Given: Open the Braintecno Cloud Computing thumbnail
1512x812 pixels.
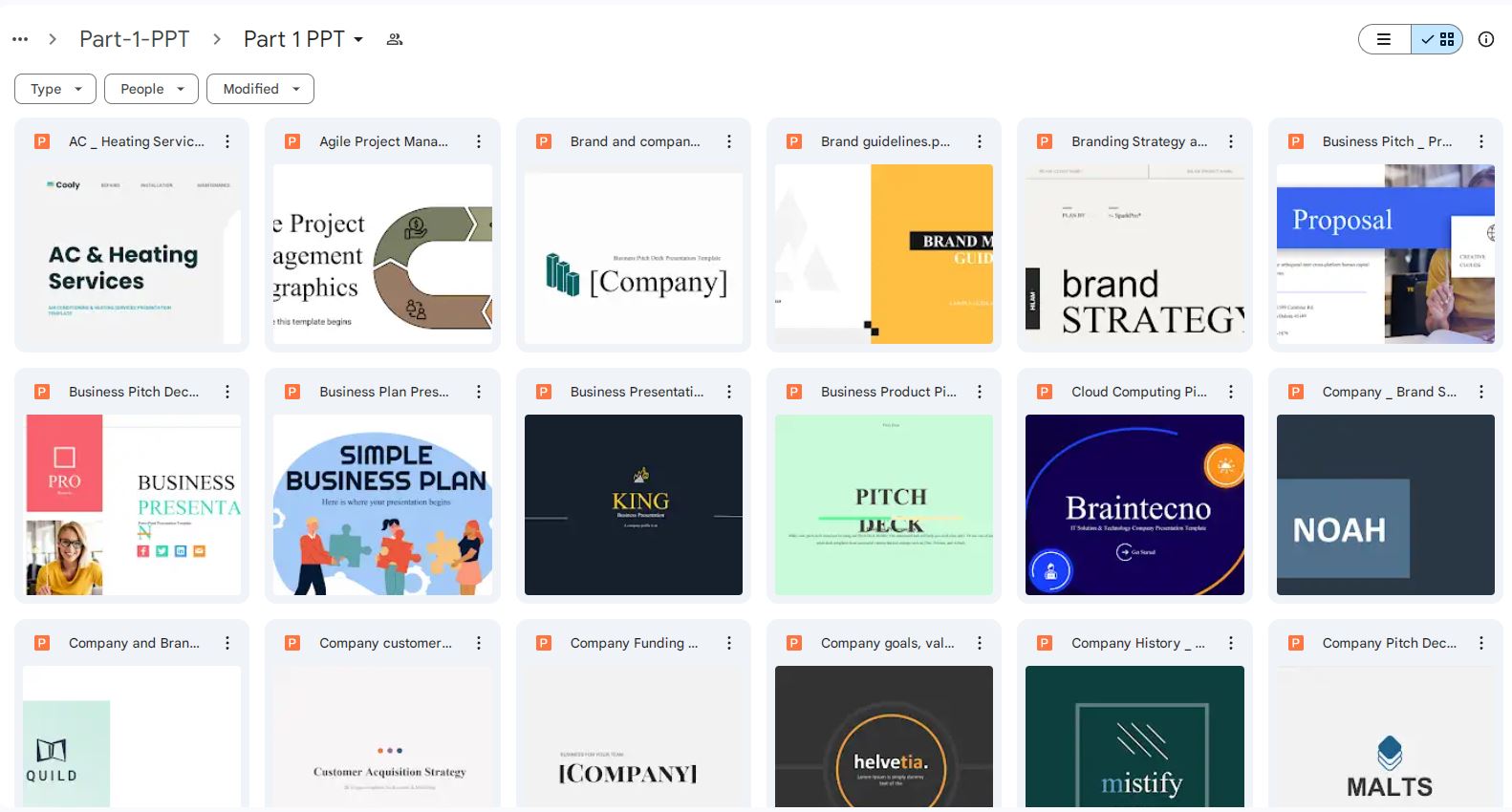Looking at the screenshot, I should 1134,504.
